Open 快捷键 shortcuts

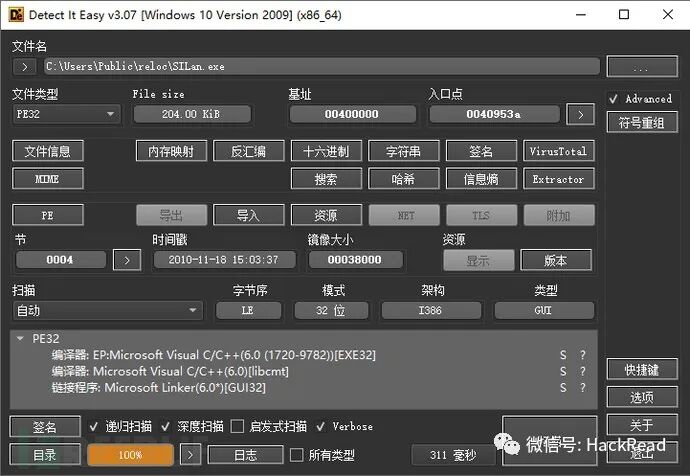point(642,370)
